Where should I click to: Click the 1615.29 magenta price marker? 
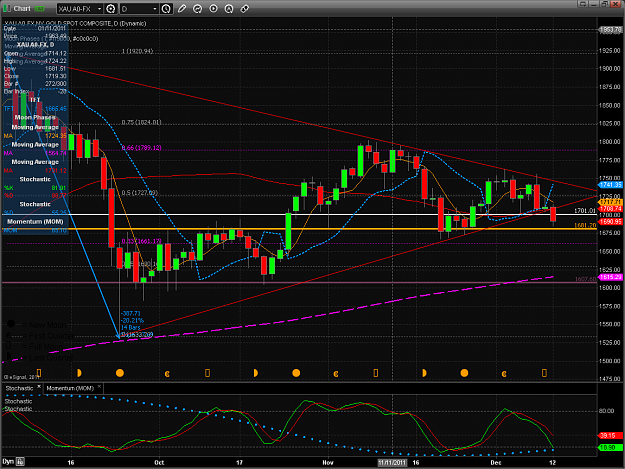point(610,277)
